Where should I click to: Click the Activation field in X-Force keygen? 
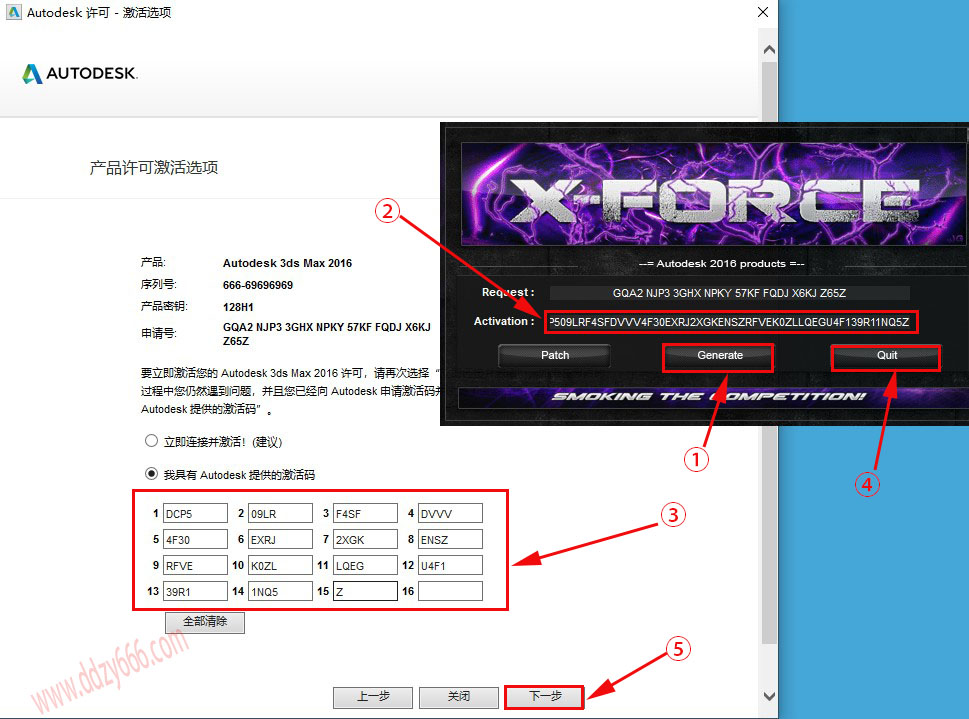click(730, 322)
